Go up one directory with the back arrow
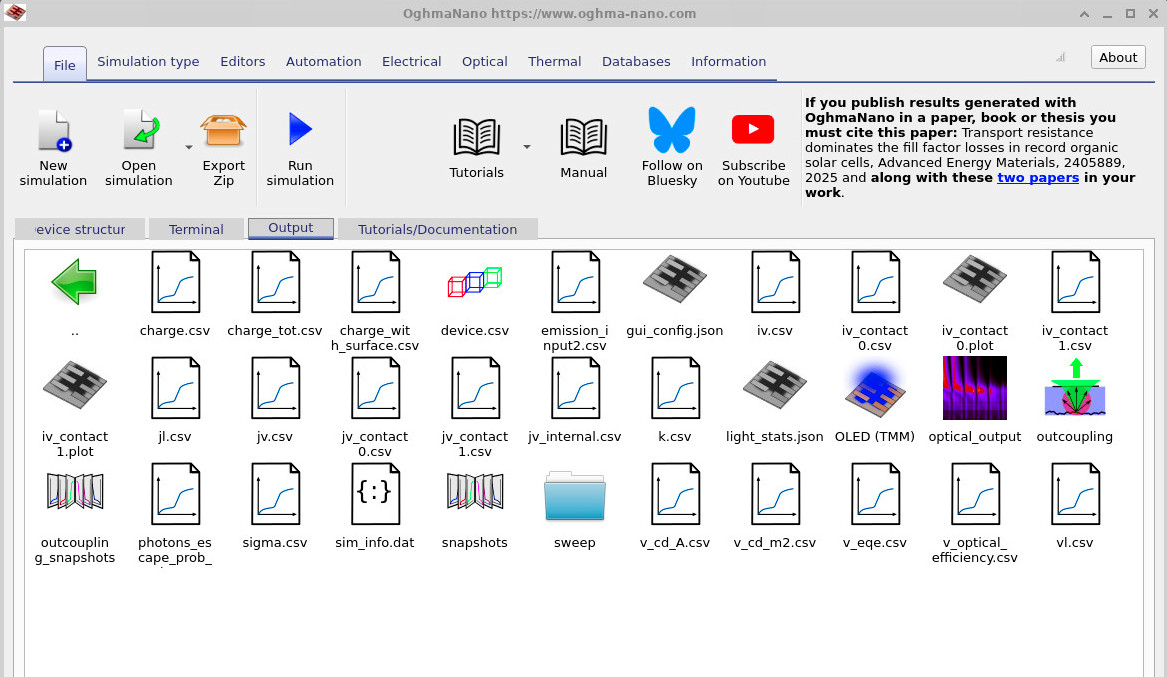1167x677 pixels. pos(74,281)
